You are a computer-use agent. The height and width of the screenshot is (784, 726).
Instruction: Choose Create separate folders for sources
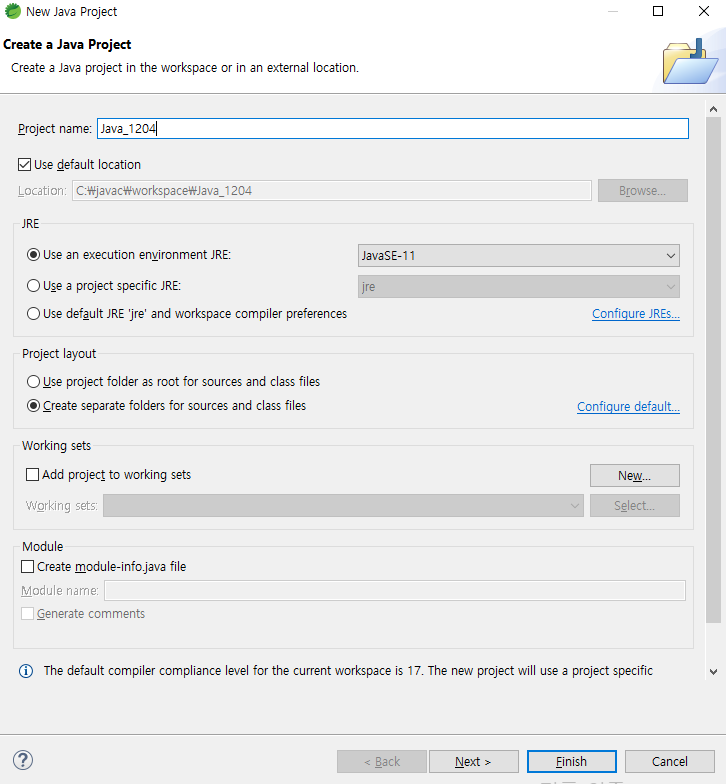(34, 406)
